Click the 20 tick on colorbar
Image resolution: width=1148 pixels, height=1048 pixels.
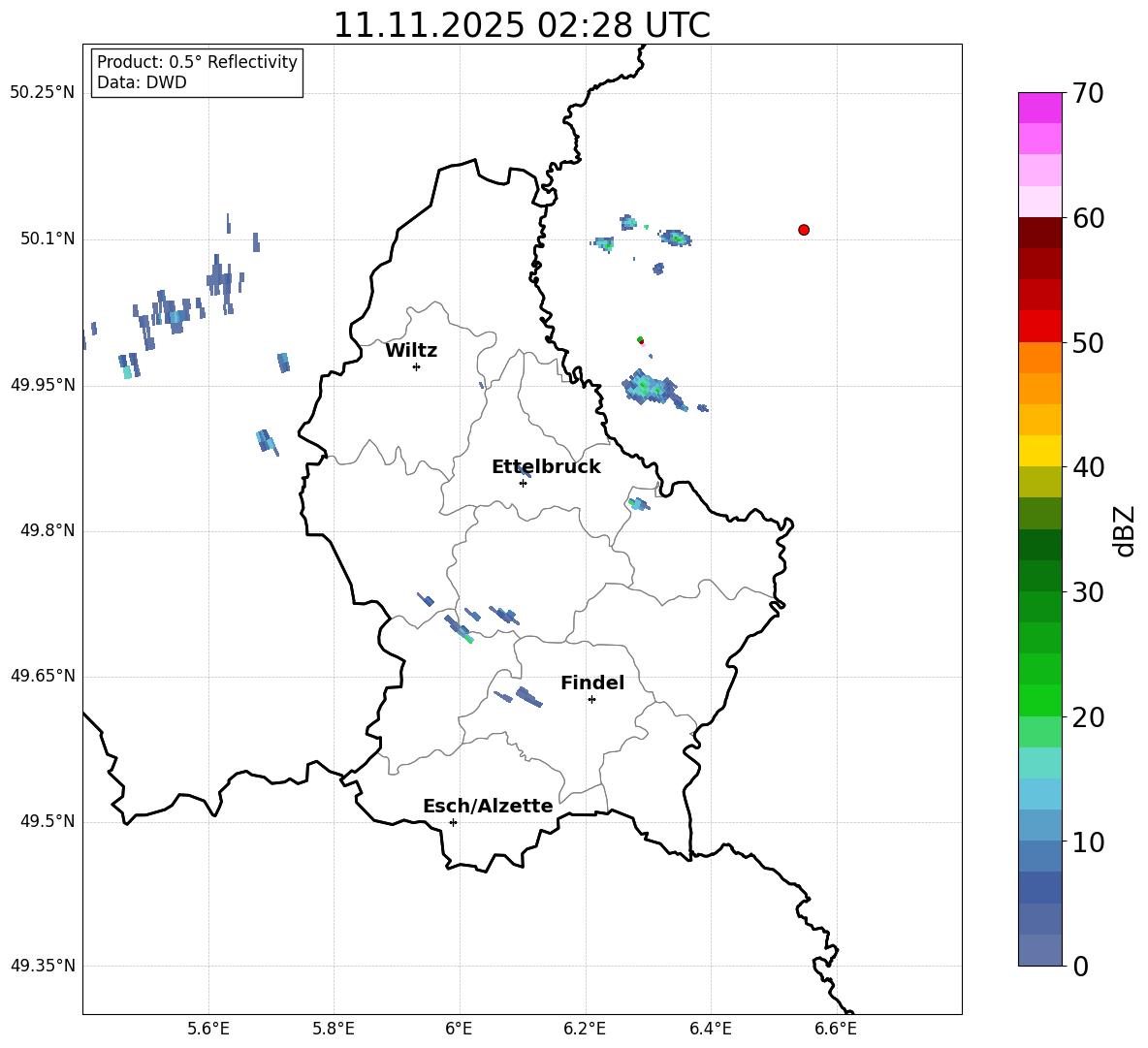click(1089, 717)
